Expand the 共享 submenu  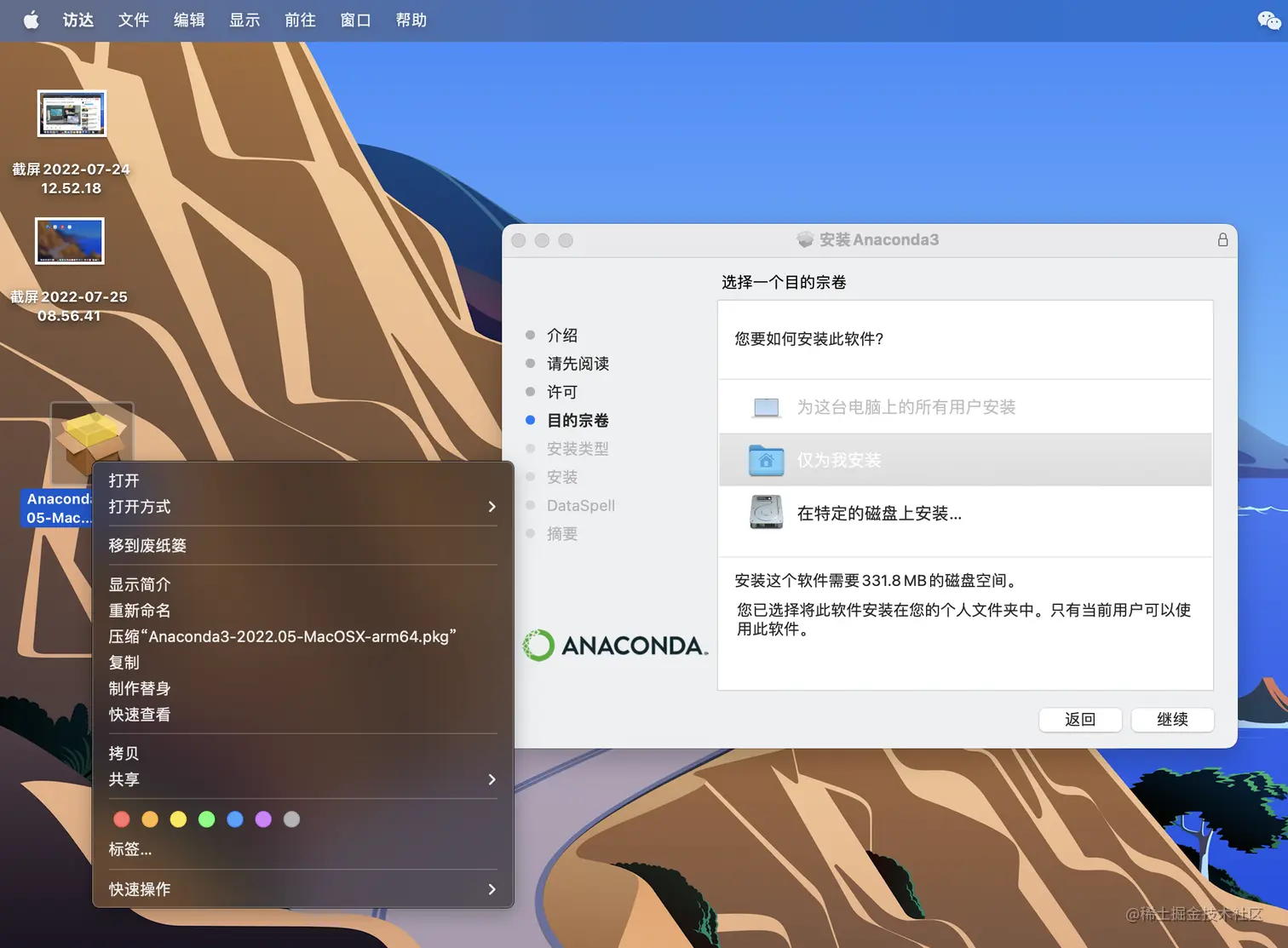(x=302, y=779)
